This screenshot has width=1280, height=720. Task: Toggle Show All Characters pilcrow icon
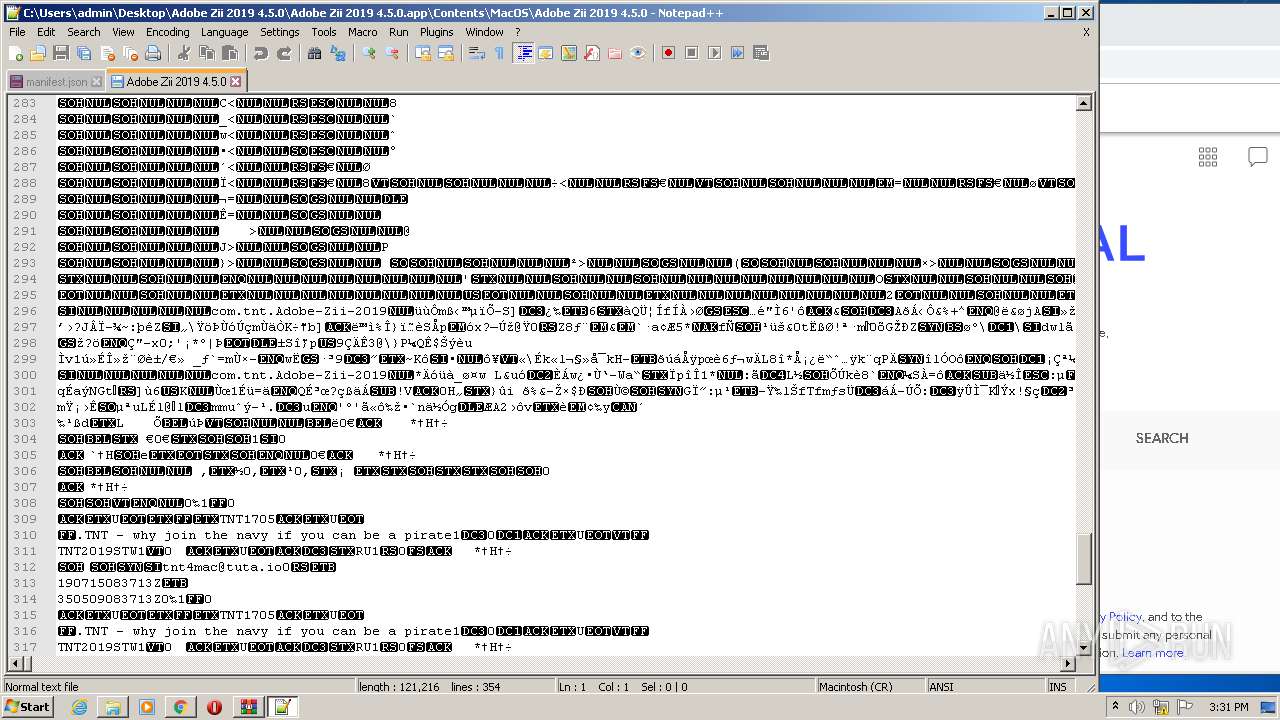[499, 53]
